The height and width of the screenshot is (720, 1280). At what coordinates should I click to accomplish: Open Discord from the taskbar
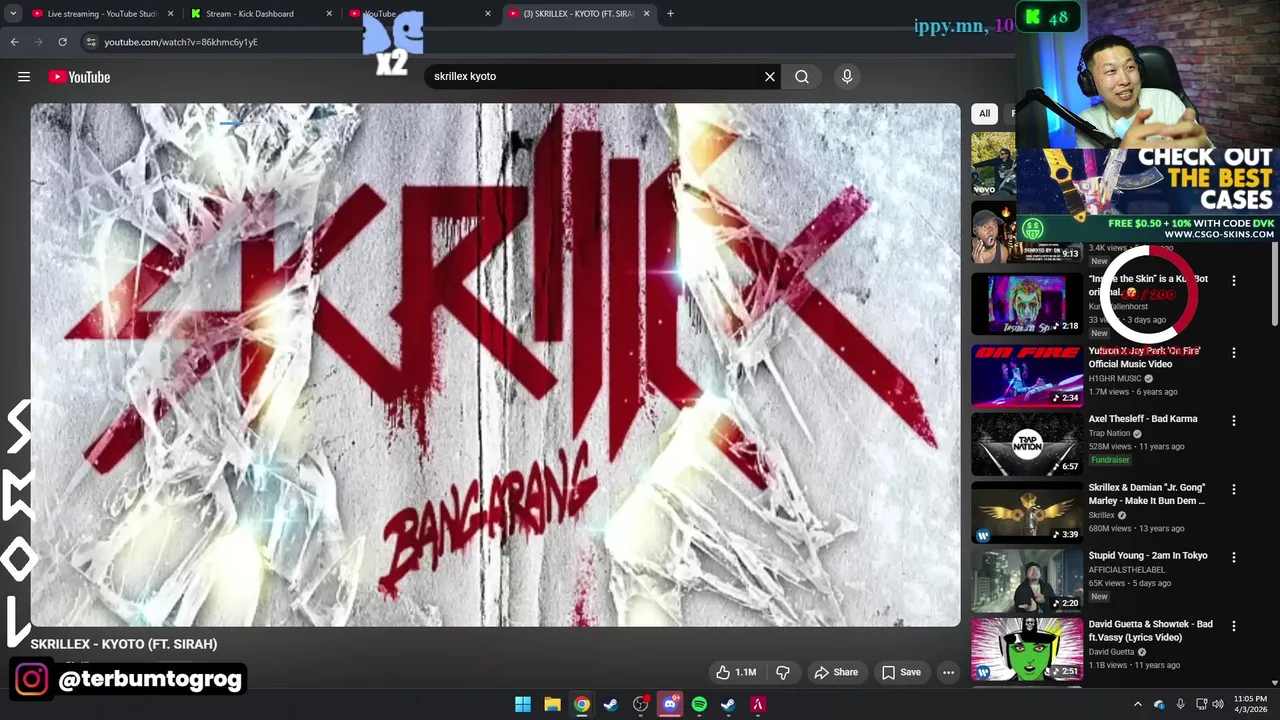point(670,704)
